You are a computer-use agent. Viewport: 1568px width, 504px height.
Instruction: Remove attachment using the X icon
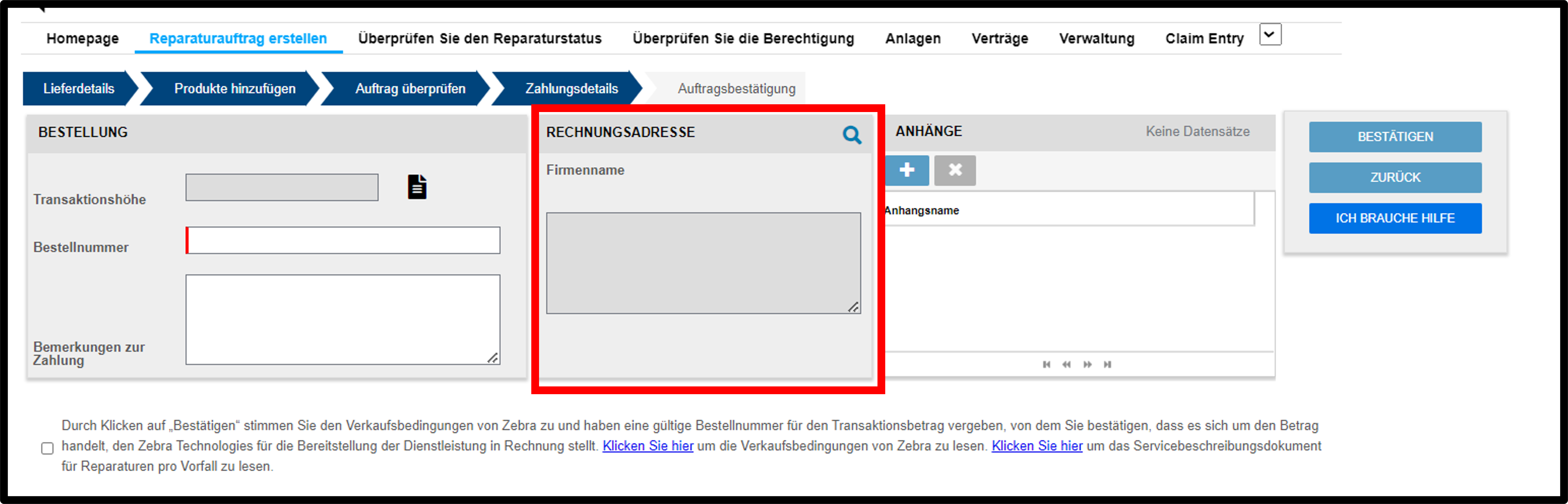[x=955, y=170]
